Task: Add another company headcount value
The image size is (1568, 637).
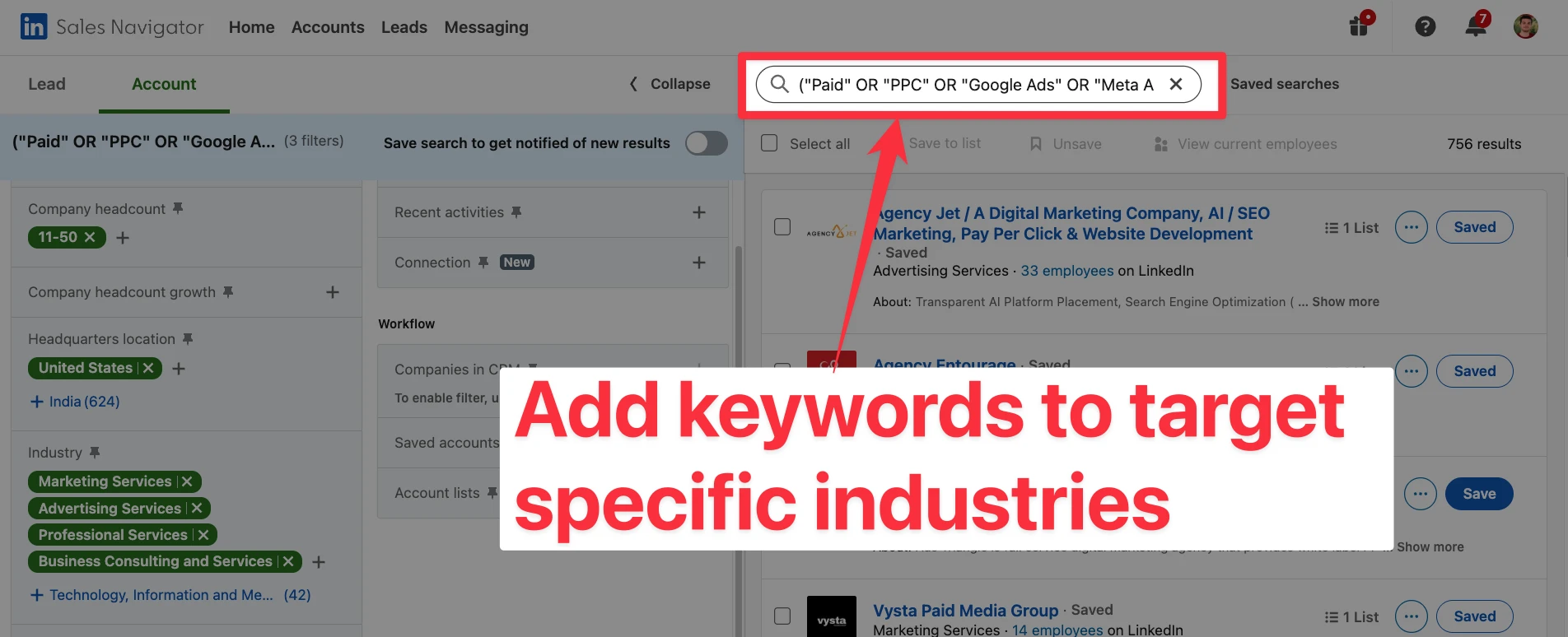Action: pyautogui.click(x=123, y=238)
